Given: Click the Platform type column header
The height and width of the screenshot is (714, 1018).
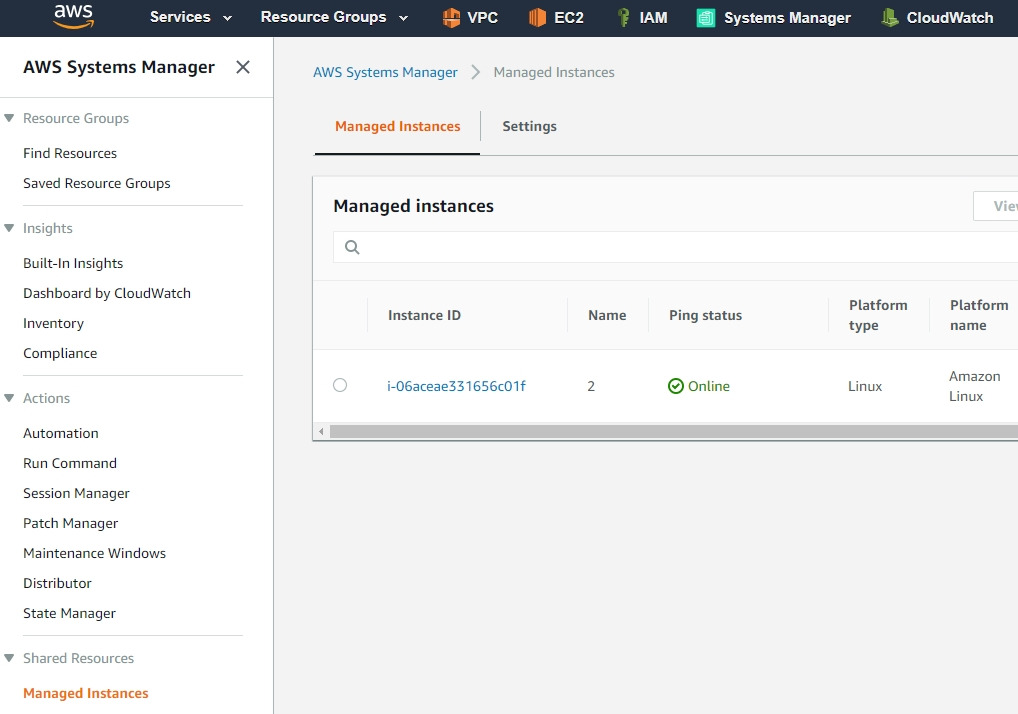Looking at the screenshot, I should 878,315.
